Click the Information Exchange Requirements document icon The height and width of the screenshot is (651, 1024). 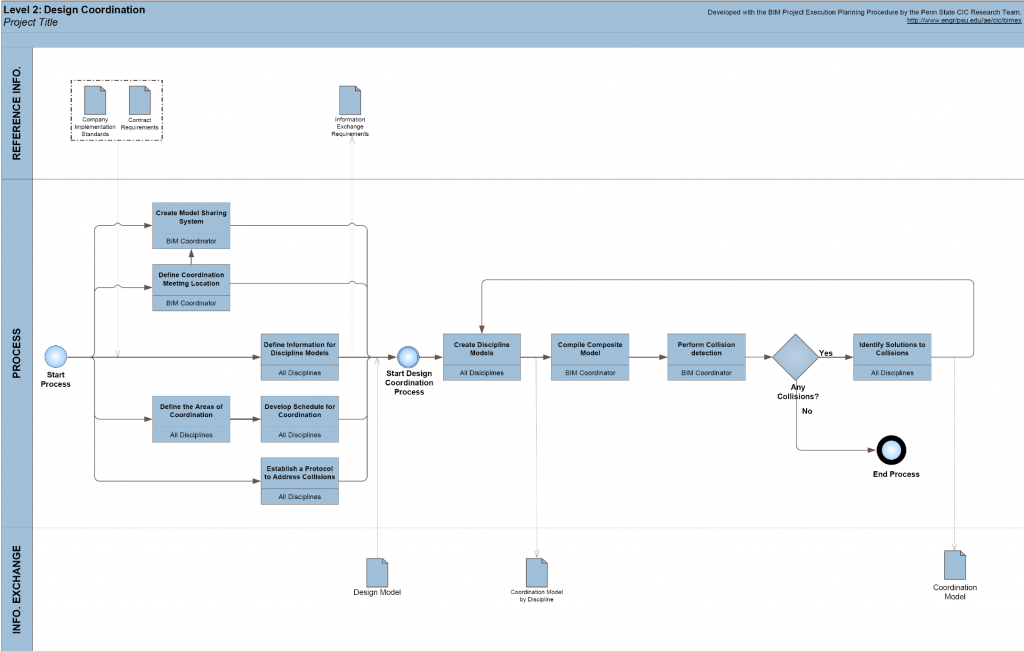coord(350,100)
